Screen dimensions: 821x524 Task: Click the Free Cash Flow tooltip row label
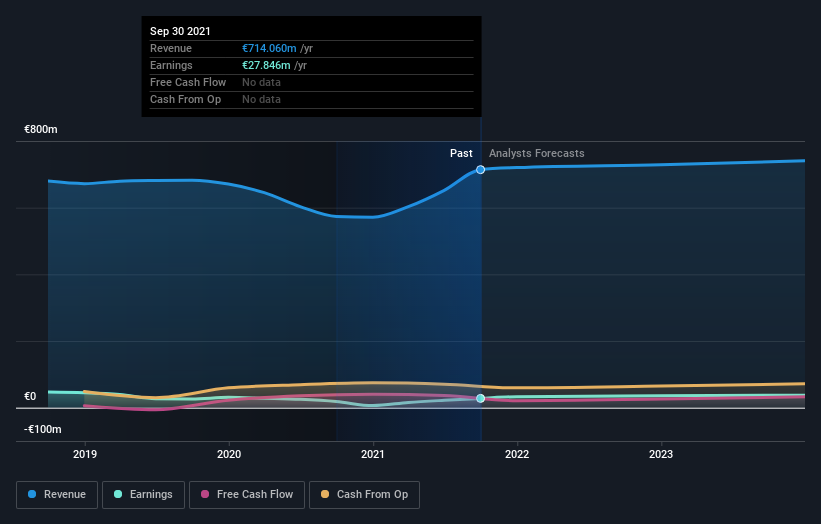coord(188,82)
